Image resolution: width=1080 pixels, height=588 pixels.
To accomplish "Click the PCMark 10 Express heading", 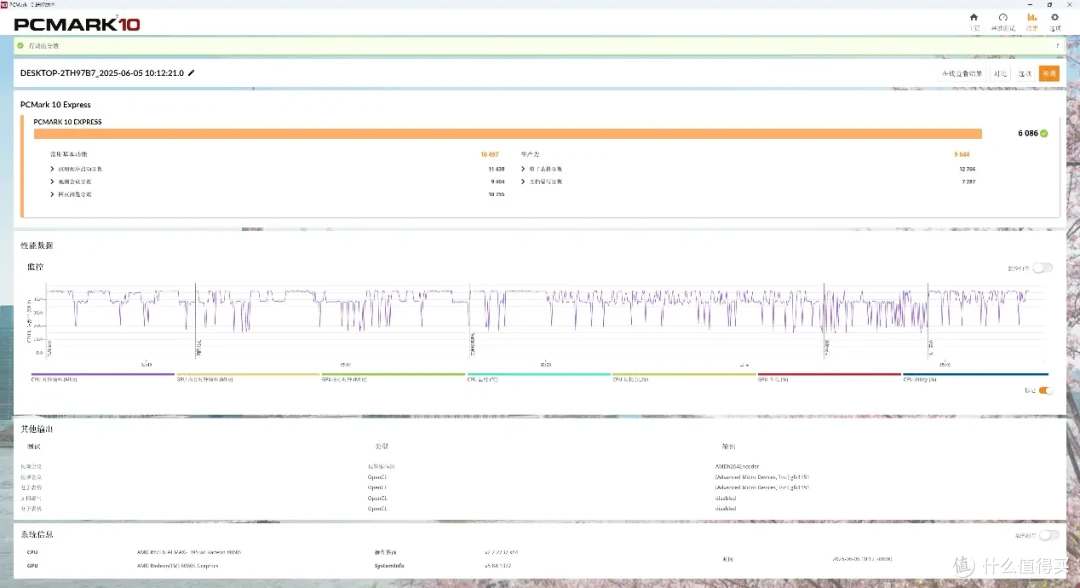I will coord(55,105).
